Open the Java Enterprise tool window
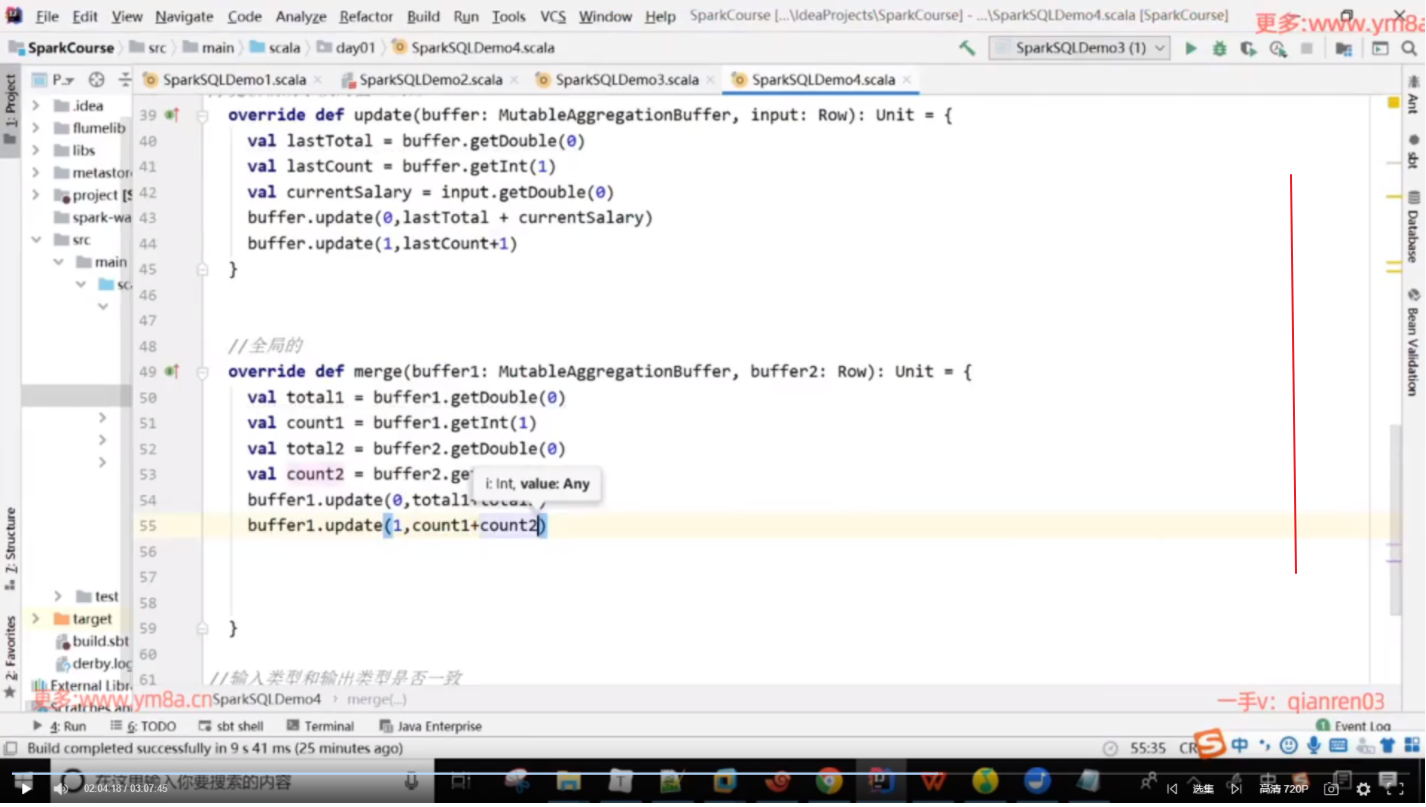Viewport: 1426px width, 807px height. click(431, 726)
